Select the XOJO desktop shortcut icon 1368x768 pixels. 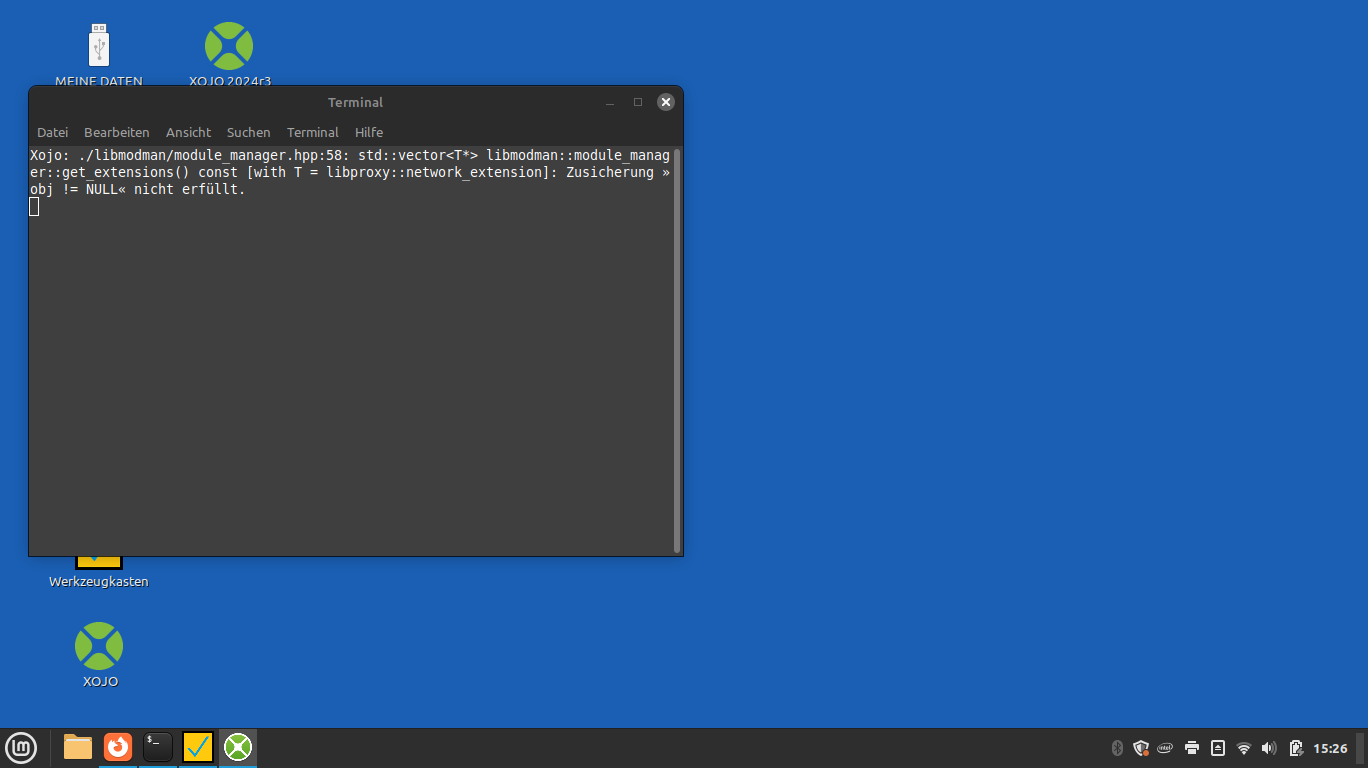pos(99,646)
